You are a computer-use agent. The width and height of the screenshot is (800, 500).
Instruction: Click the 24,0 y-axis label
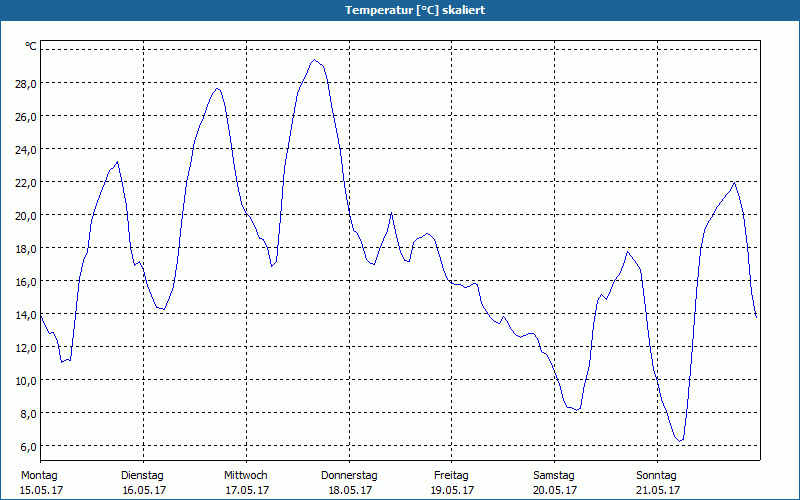(x=26, y=150)
